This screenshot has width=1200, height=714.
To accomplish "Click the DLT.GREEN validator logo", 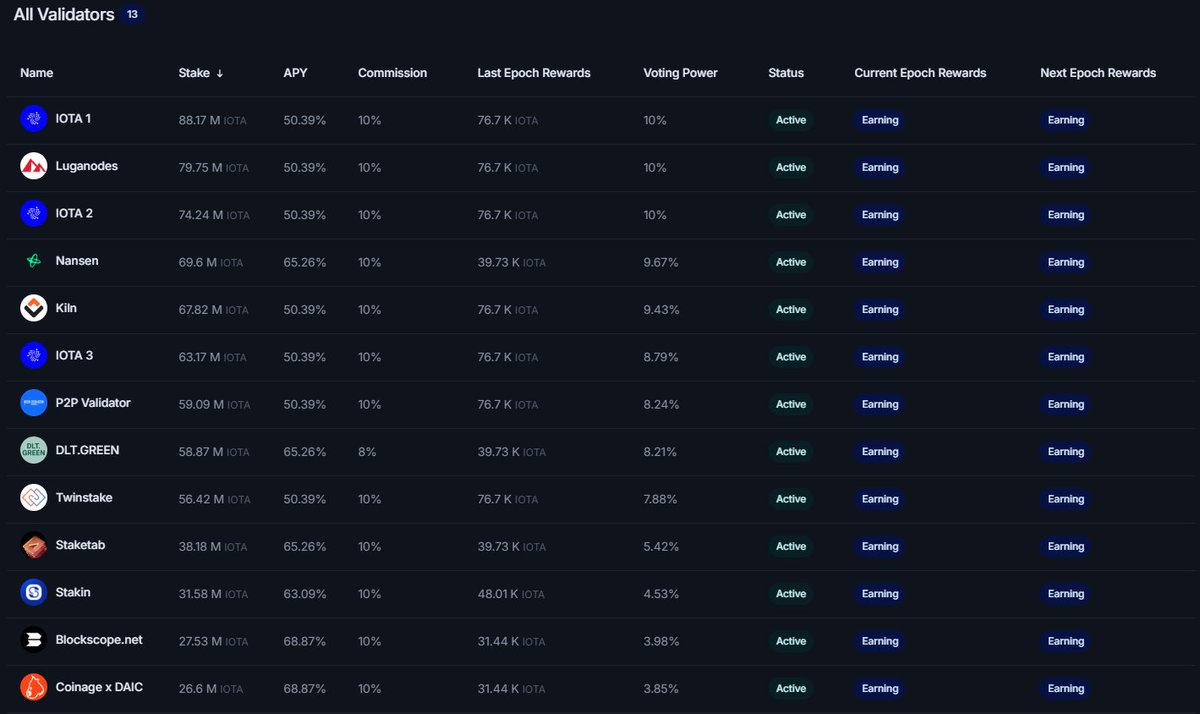I will pyautogui.click(x=34, y=451).
